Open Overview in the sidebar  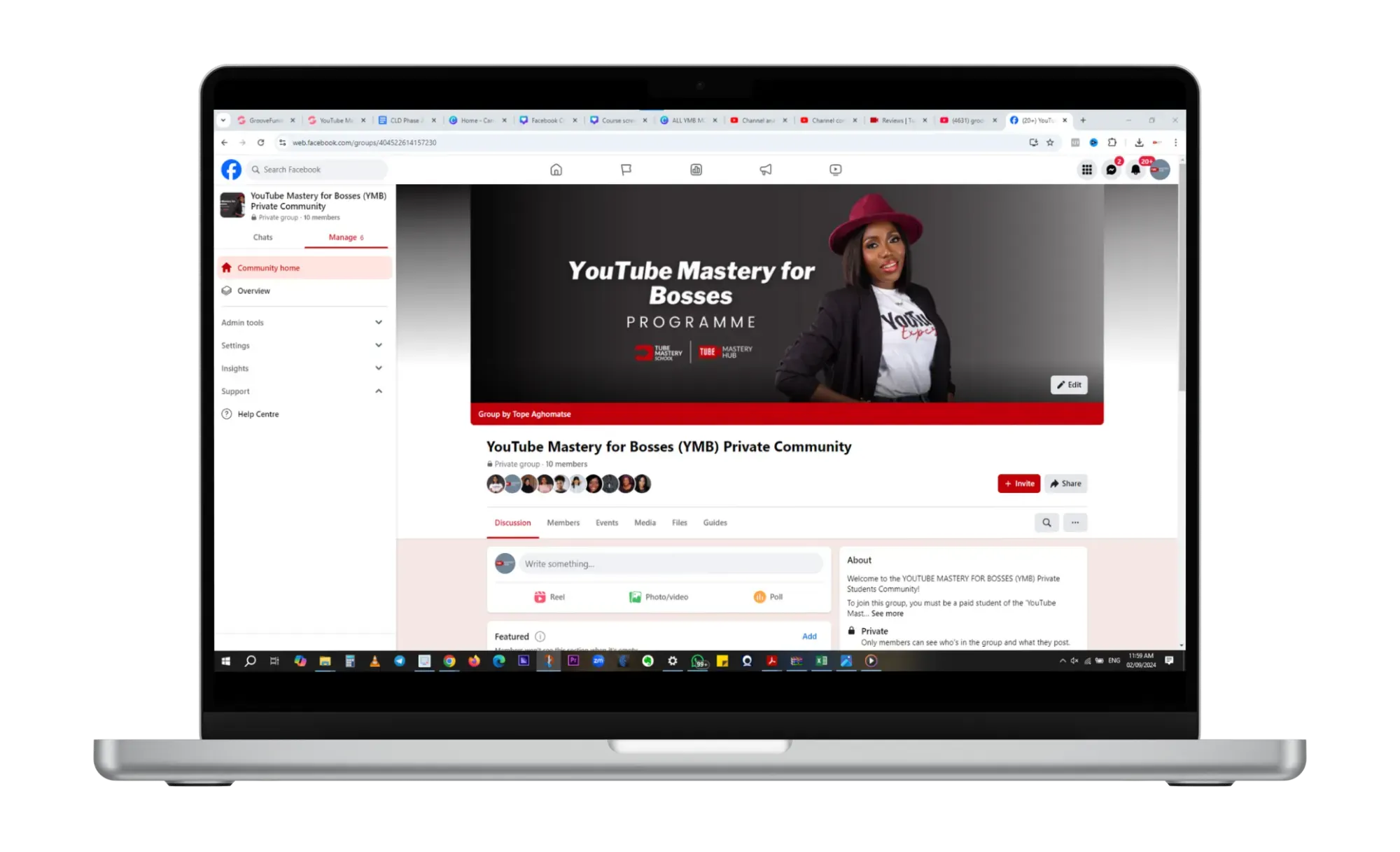click(304, 291)
